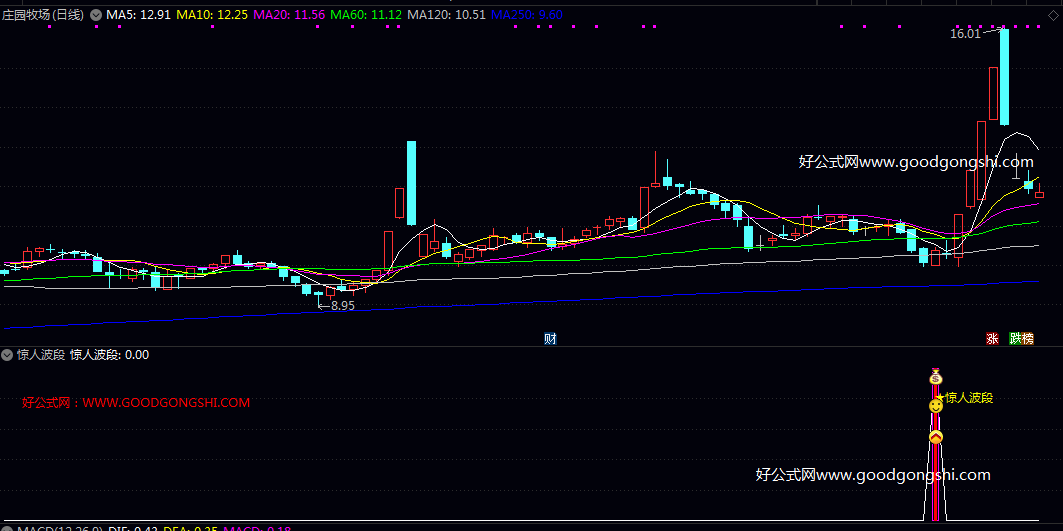1063x531 pixels.
Task: Select the magenta MA20 line label
Action: [x=286, y=15]
